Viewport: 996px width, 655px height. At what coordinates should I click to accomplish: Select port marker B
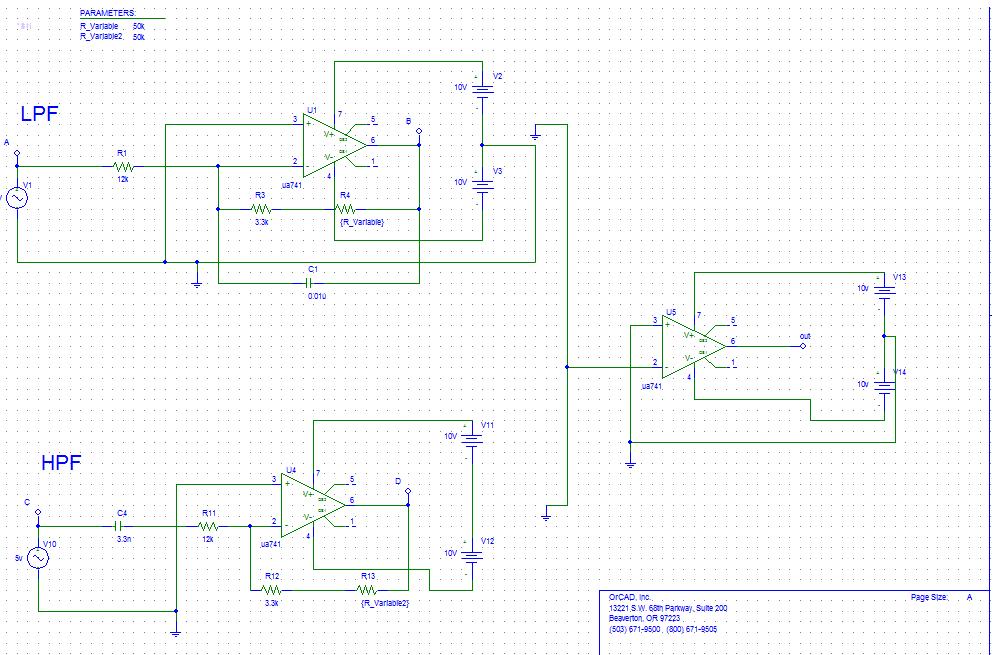[x=419, y=132]
